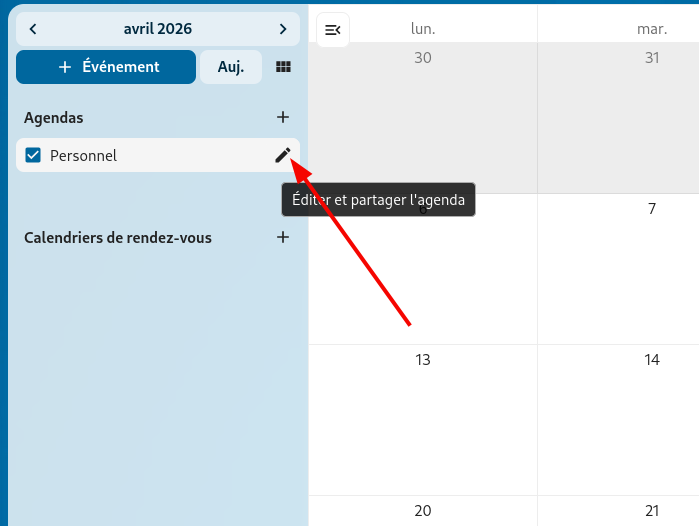
Task: Click the Agendas section heading
Action: tap(54, 117)
